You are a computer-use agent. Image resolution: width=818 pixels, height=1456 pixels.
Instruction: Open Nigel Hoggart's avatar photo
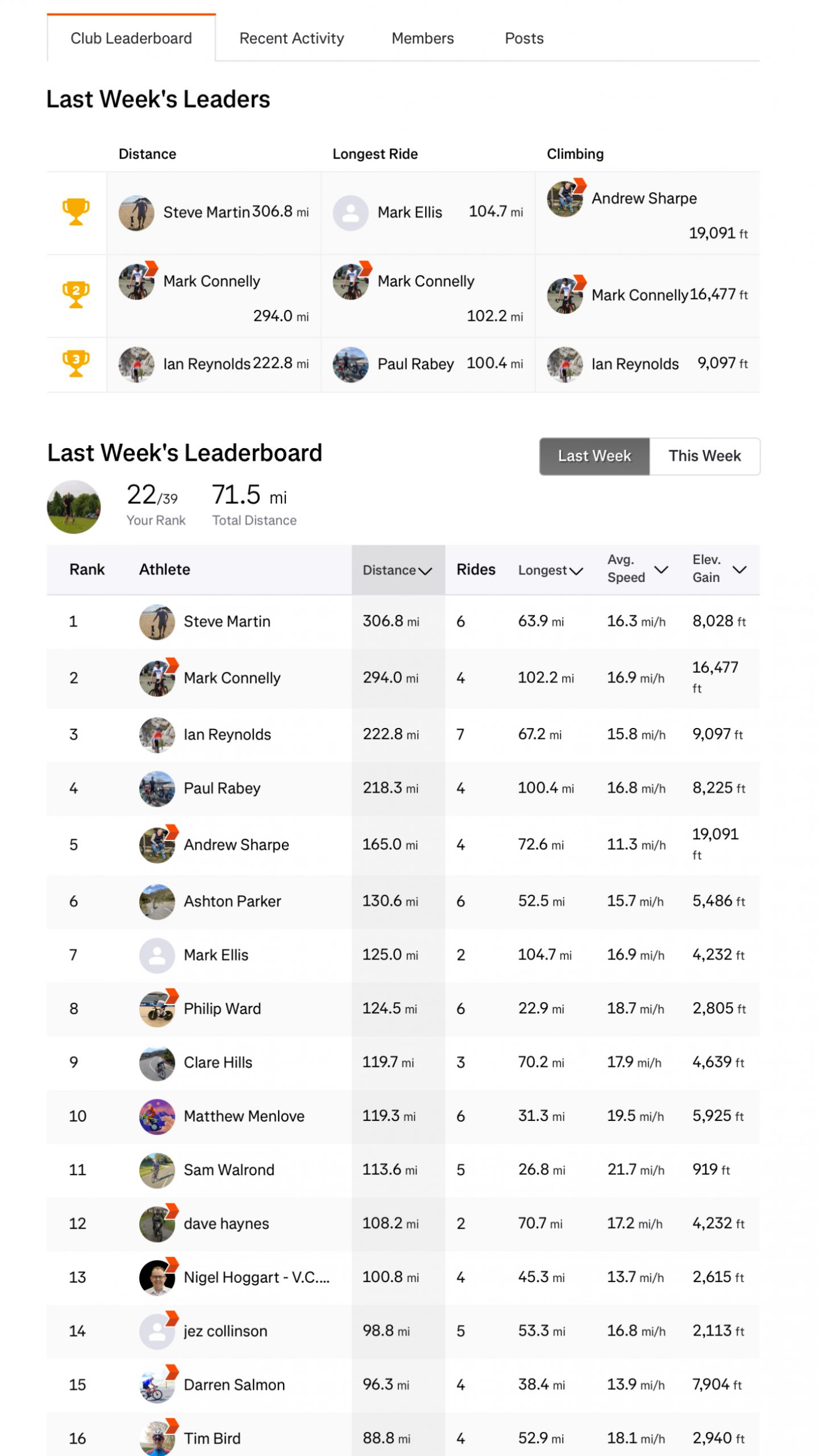[x=157, y=1277]
